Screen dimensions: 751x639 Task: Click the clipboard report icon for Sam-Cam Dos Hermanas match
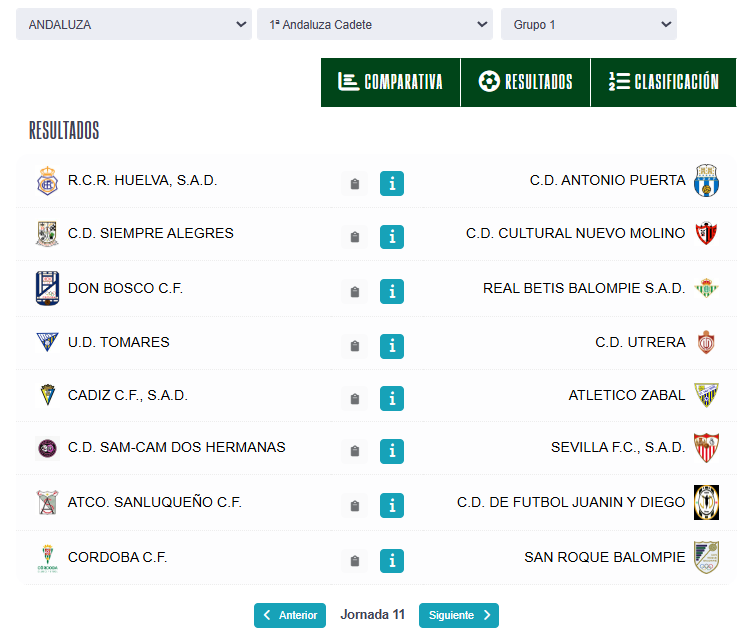coord(354,451)
